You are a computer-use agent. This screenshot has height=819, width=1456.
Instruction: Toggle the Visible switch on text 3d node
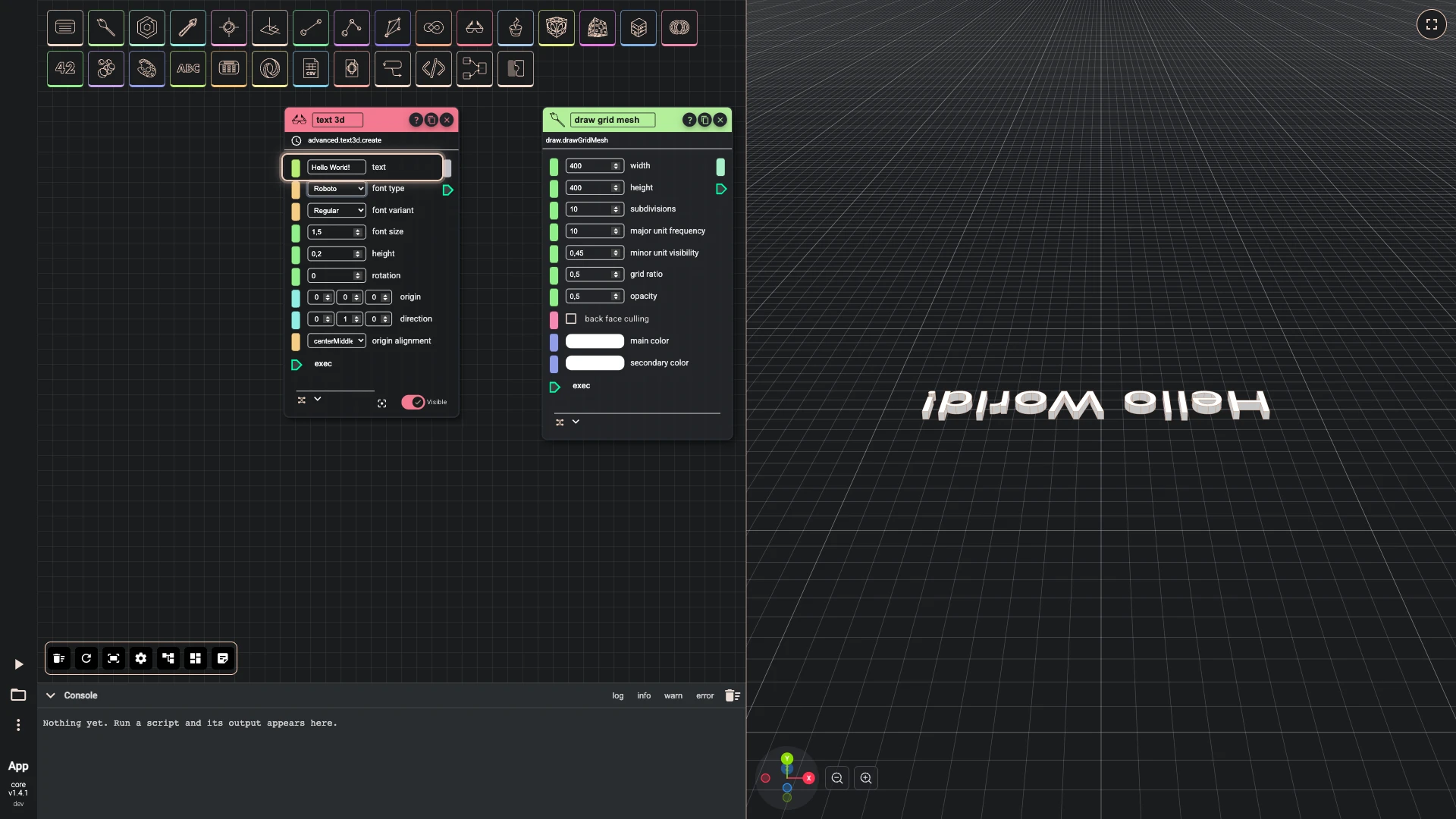coord(413,402)
